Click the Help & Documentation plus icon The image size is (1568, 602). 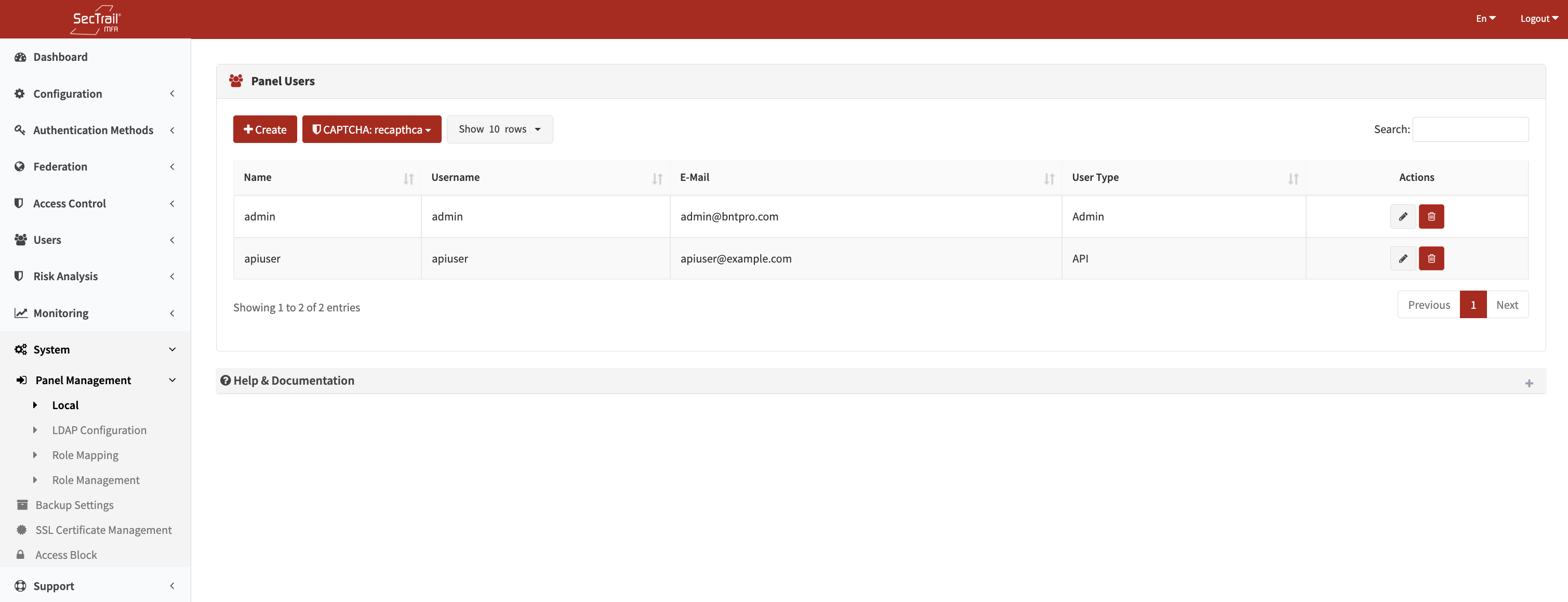(1529, 383)
